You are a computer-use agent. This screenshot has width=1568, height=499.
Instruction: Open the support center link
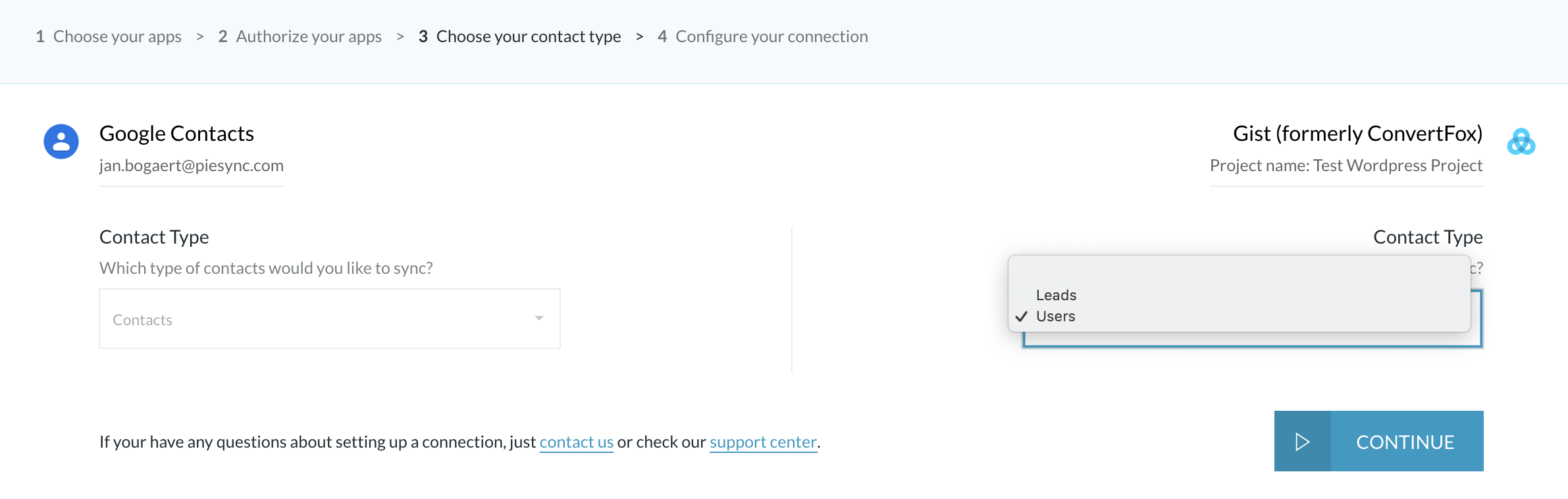(x=763, y=442)
